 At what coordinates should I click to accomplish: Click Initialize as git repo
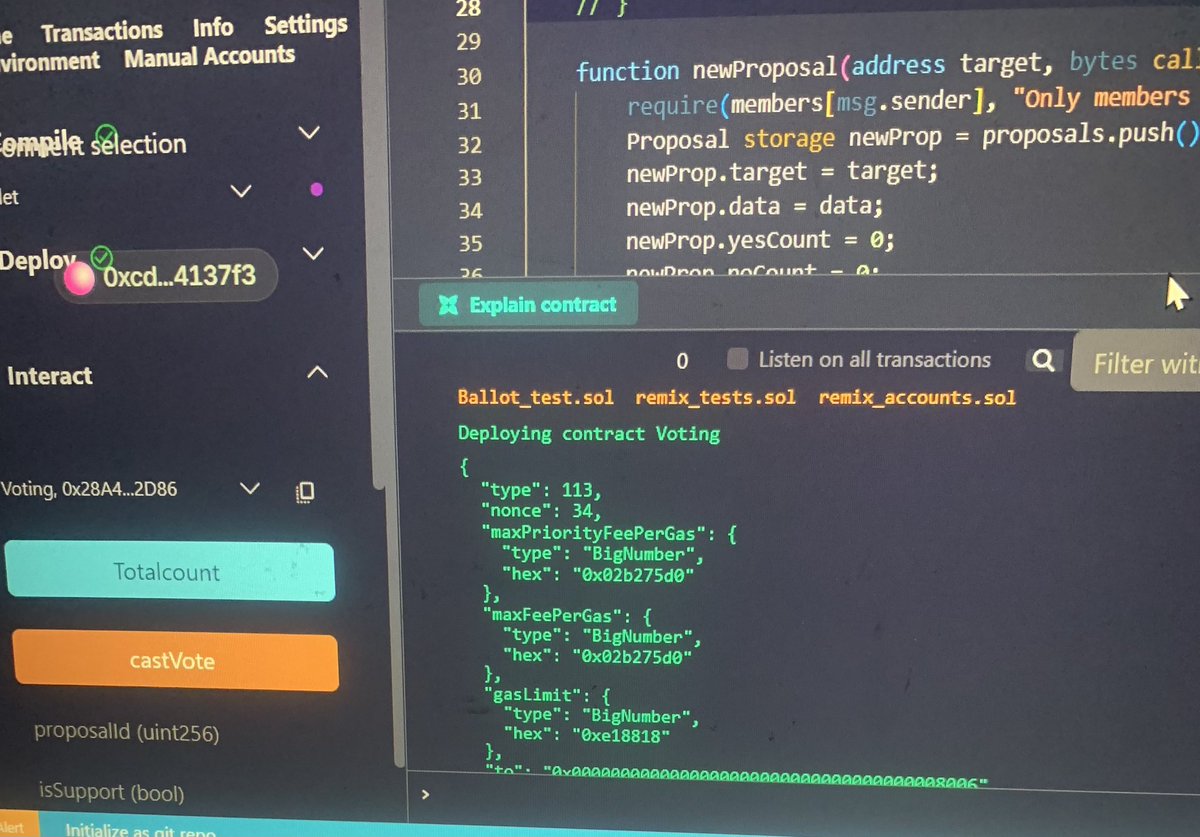139,829
